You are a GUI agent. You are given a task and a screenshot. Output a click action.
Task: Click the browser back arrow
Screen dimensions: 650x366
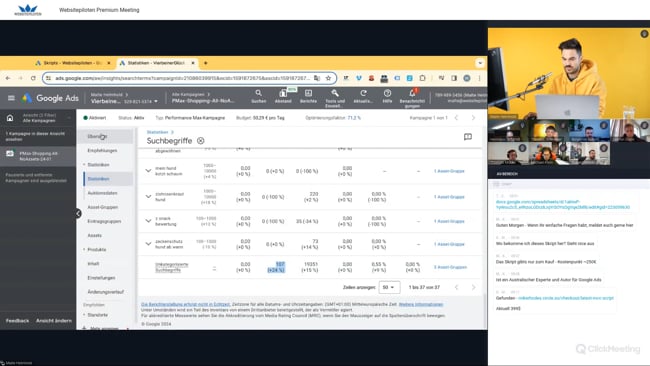[x=8, y=78]
